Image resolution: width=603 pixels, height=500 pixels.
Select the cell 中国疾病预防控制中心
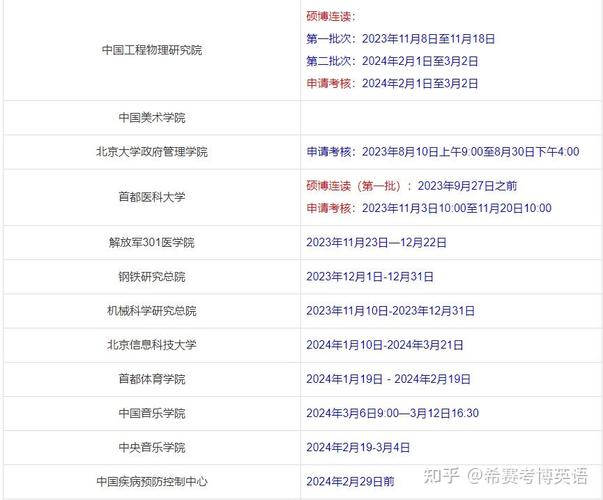(152, 482)
